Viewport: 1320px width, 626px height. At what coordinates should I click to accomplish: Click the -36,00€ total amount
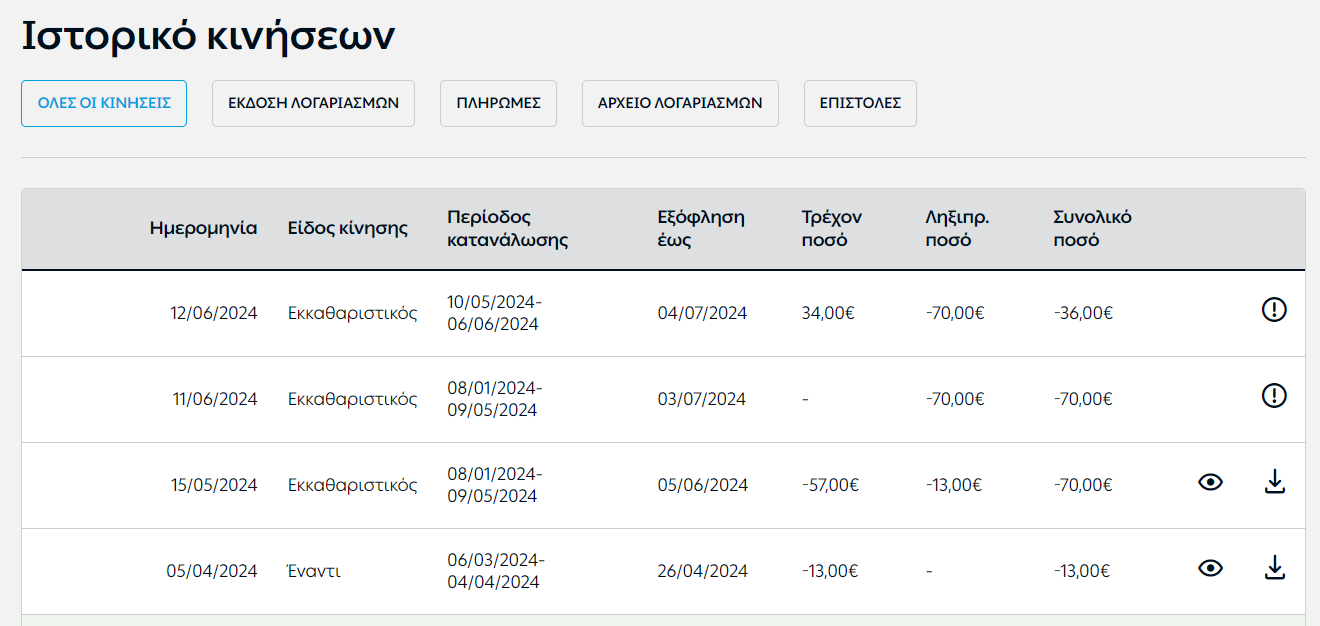[1083, 313]
